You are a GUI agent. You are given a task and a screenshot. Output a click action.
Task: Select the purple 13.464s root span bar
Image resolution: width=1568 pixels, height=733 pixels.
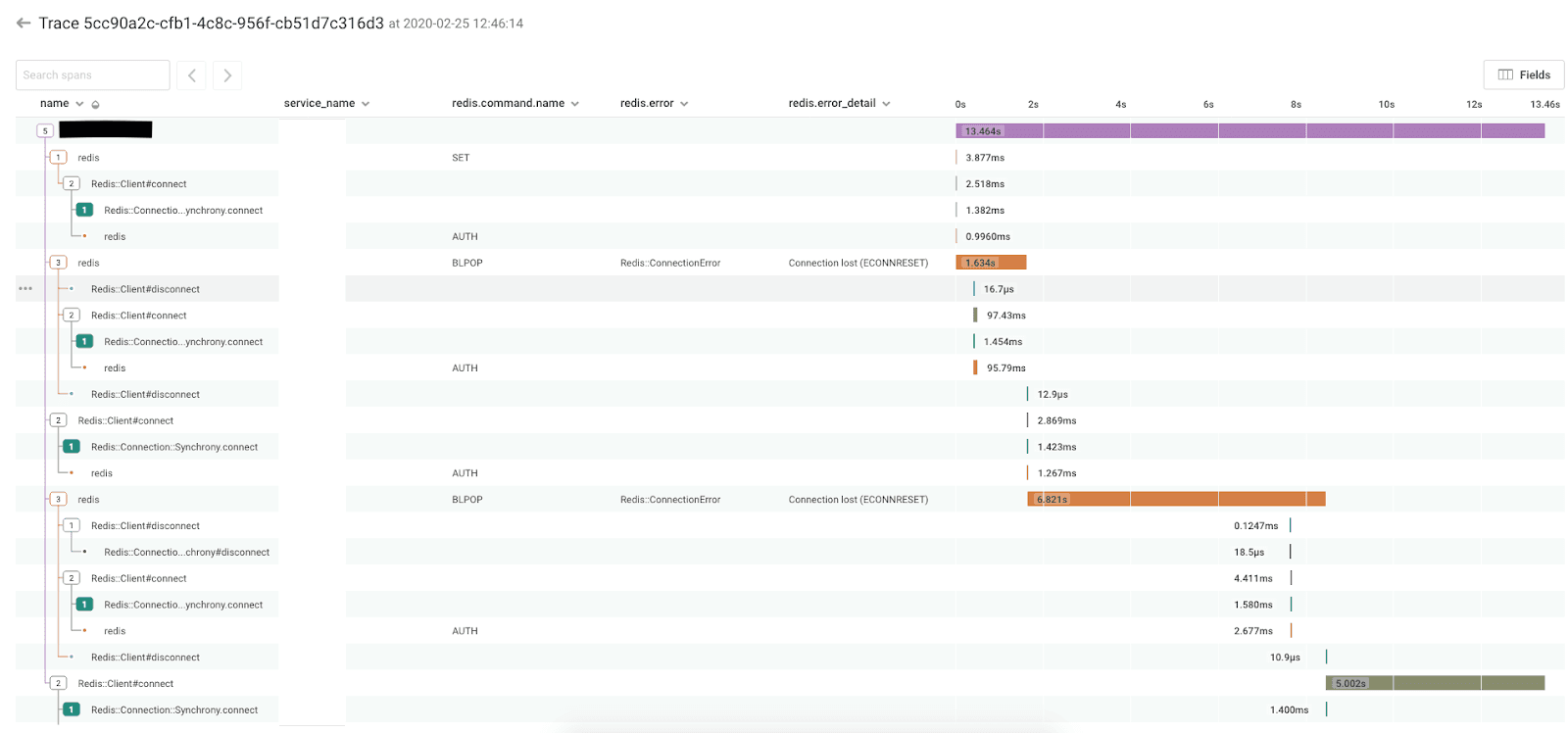[1249, 130]
